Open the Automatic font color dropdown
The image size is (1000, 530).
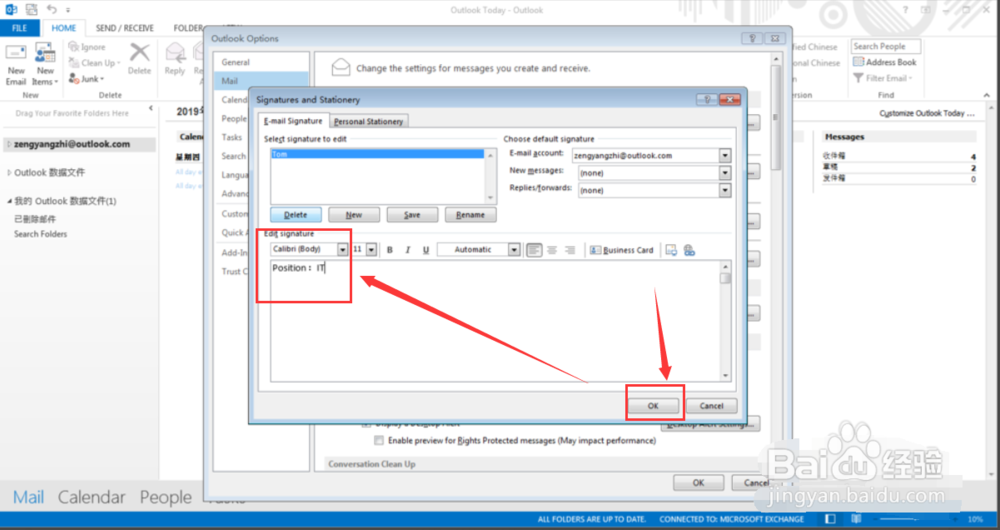(x=514, y=249)
